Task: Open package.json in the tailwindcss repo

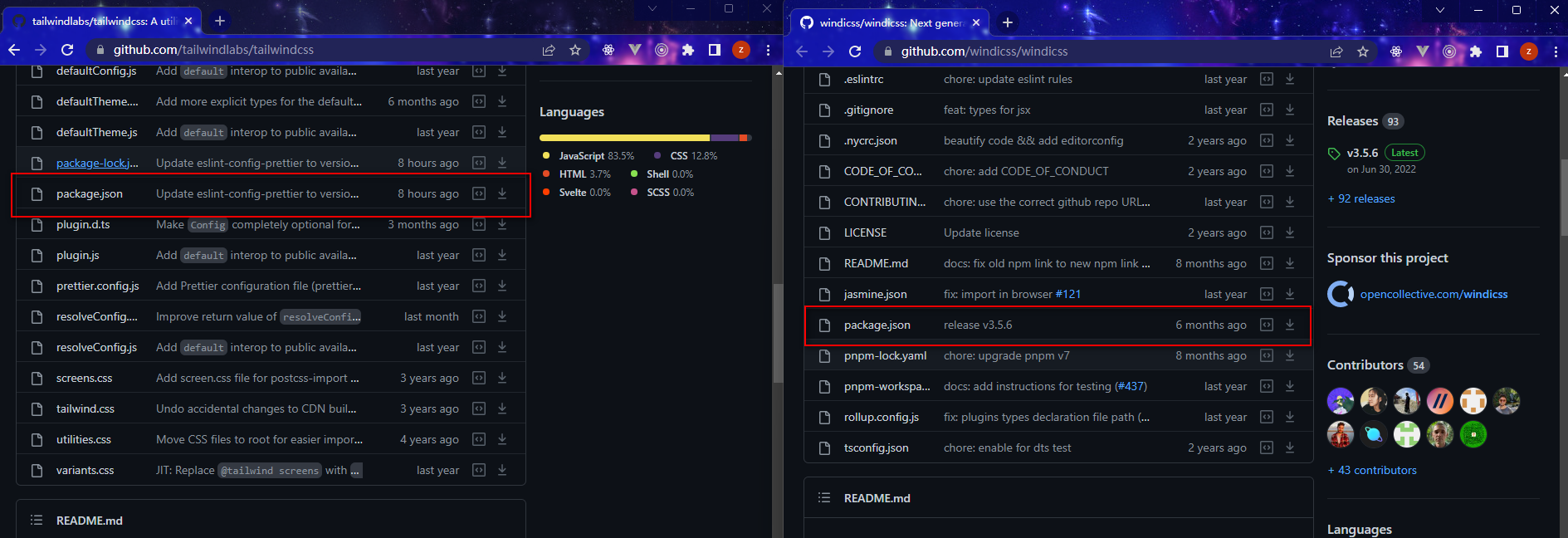Action: coord(90,193)
